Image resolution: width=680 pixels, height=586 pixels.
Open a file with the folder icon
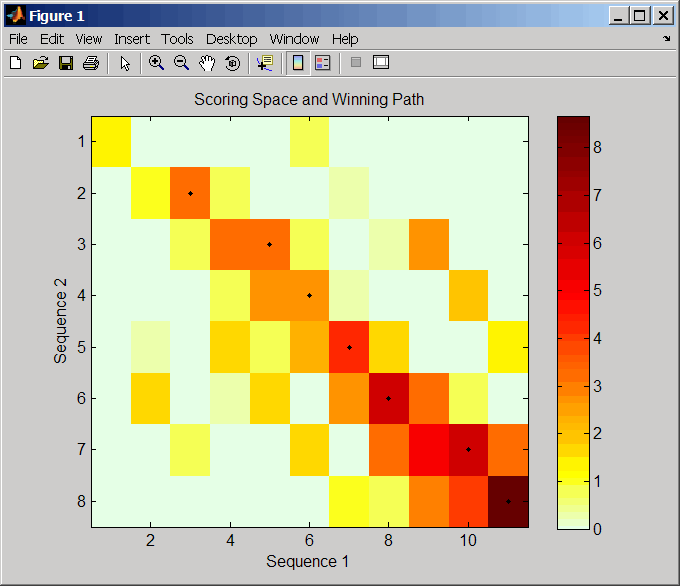41,63
